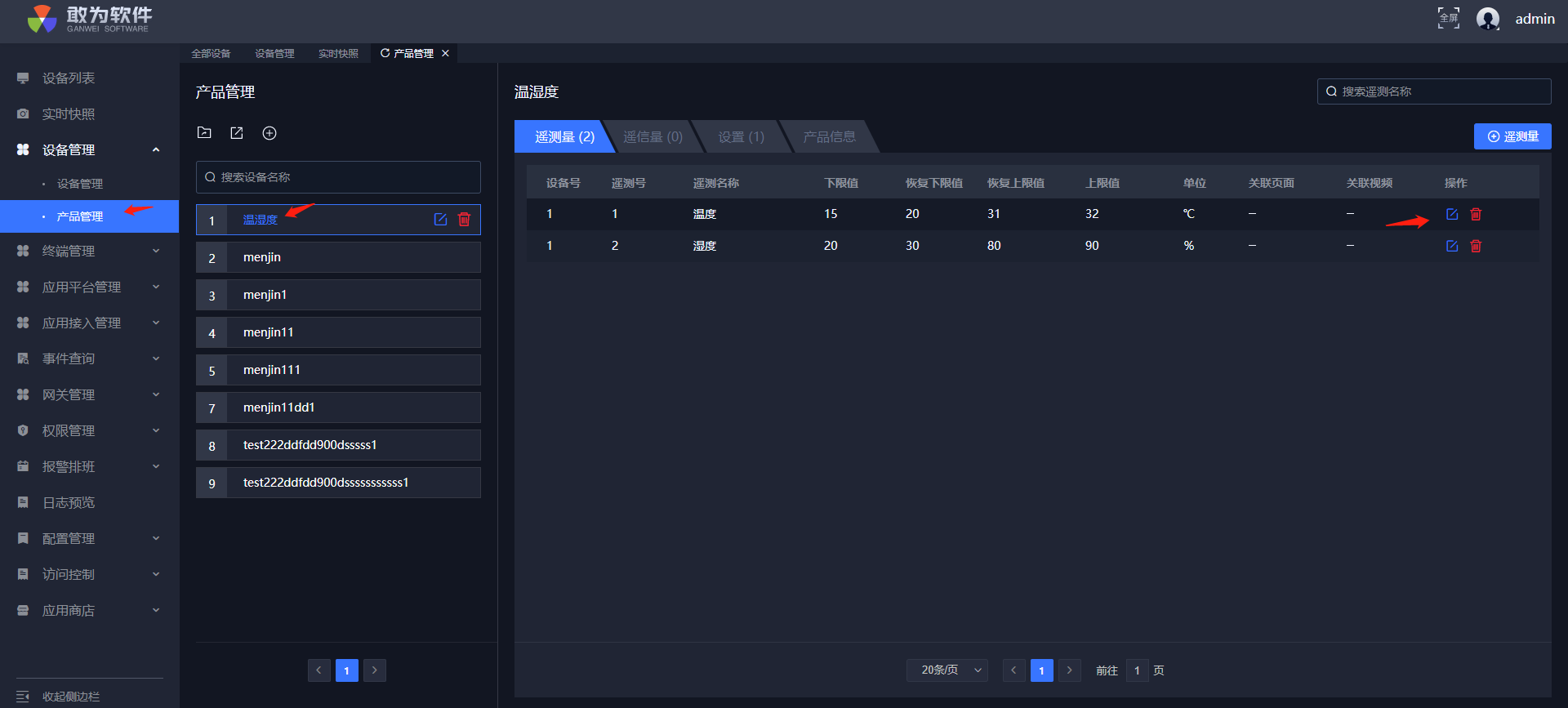This screenshot has width=1568, height=708.
Task: Expand the 网关管理 sidebar group
Action: 156,394
